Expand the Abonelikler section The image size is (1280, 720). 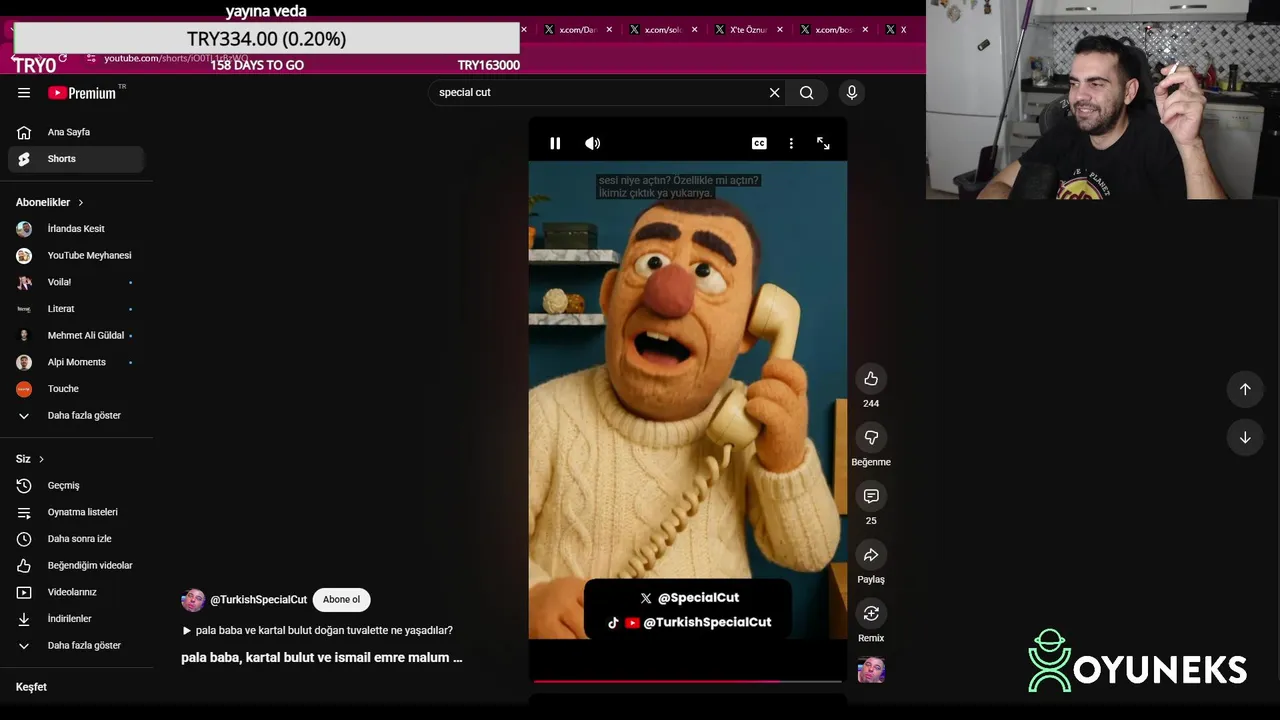coord(50,202)
